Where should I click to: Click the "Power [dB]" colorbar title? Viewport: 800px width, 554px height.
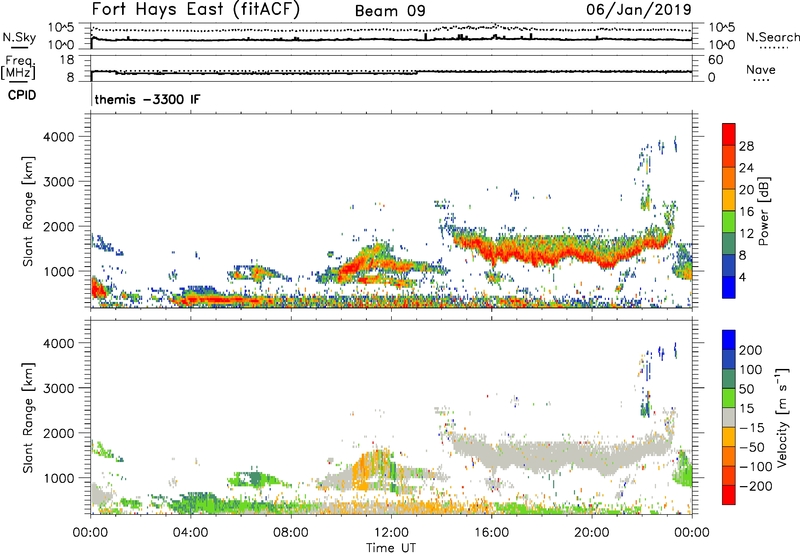click(x=764, y=211)
